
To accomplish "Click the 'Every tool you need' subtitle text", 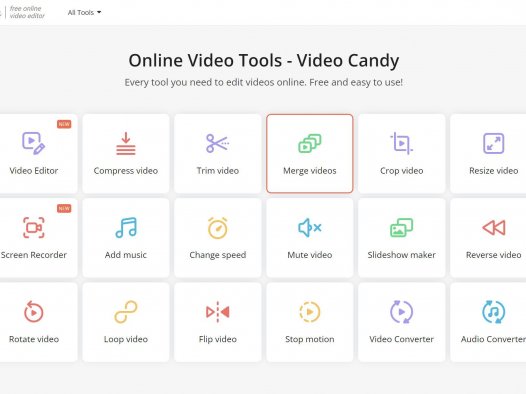I will (264, 82).
